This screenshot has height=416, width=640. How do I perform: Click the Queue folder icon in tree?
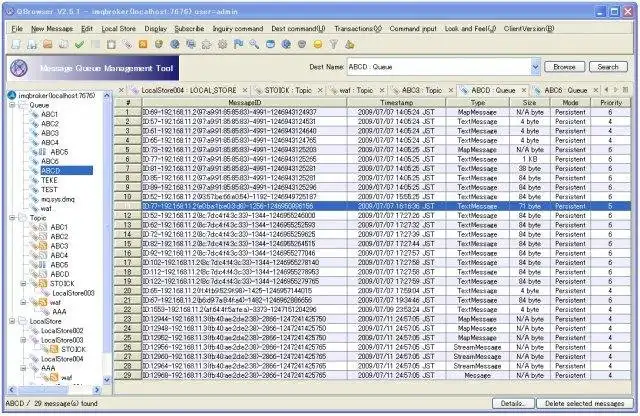click(22, 105)
